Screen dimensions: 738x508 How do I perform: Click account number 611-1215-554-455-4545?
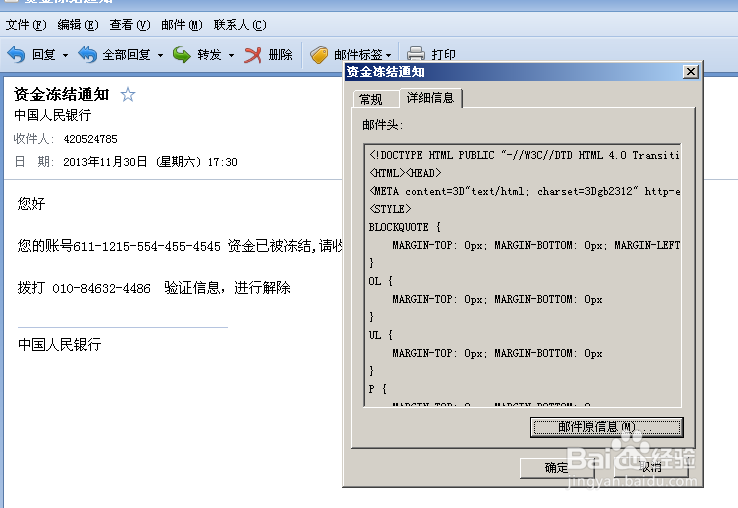click(147, 246)
